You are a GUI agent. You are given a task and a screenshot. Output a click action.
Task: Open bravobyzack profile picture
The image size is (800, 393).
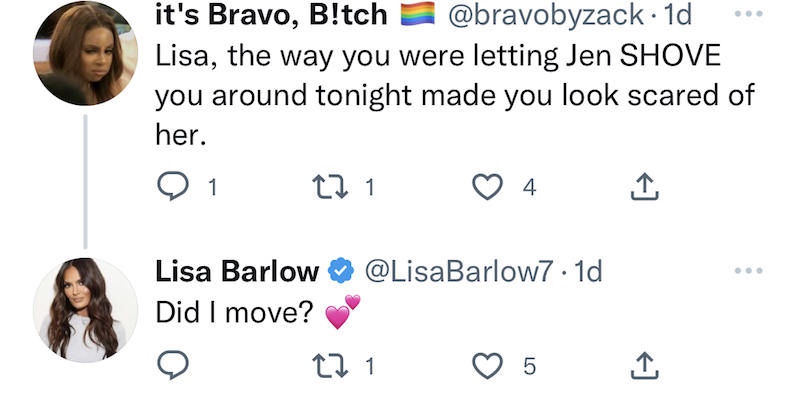(x=85, y=53)
